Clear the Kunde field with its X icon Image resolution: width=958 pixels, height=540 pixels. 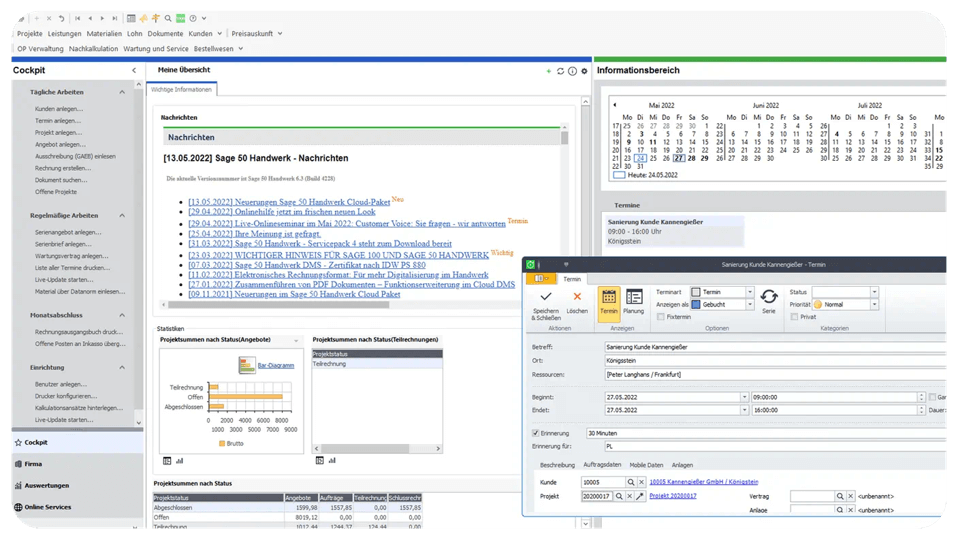coord(641,482)
